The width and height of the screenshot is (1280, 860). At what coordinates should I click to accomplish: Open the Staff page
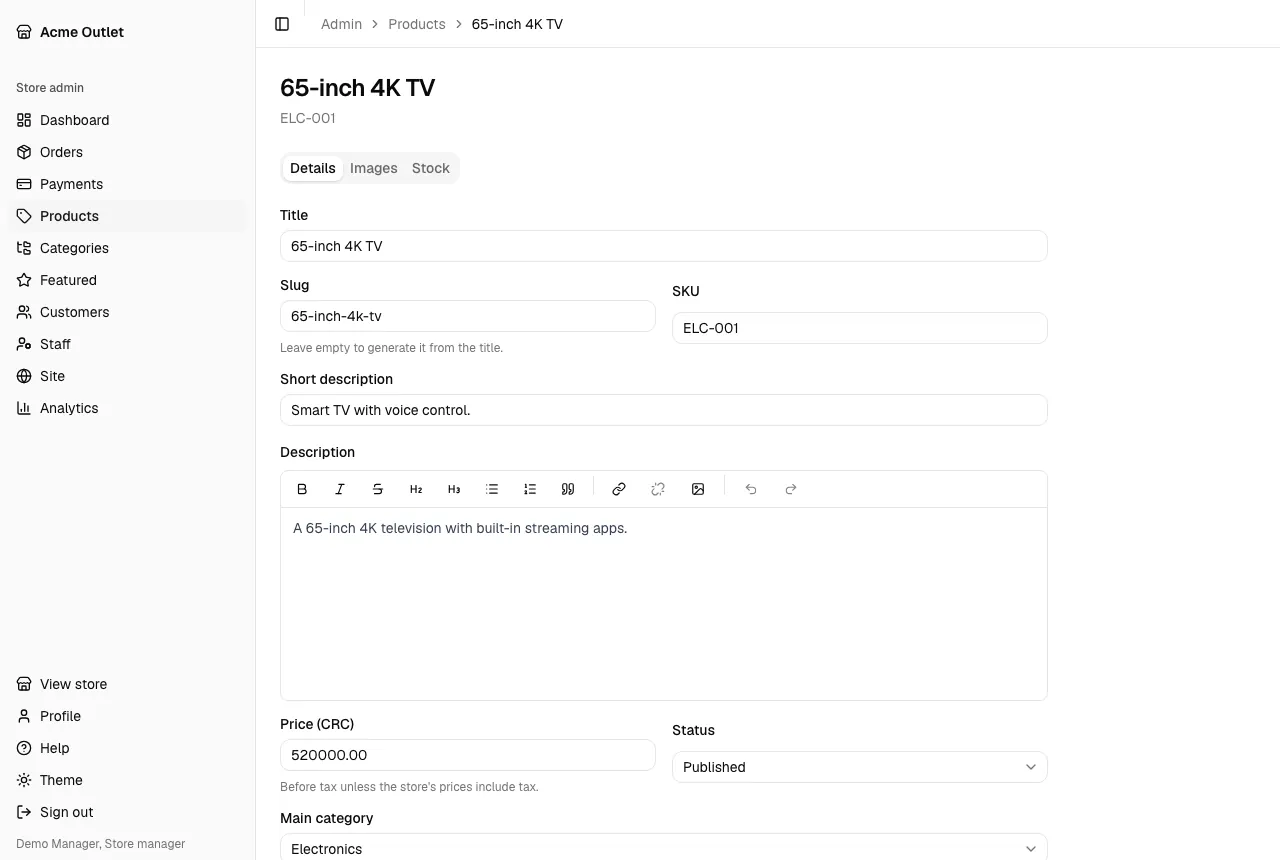127,344
